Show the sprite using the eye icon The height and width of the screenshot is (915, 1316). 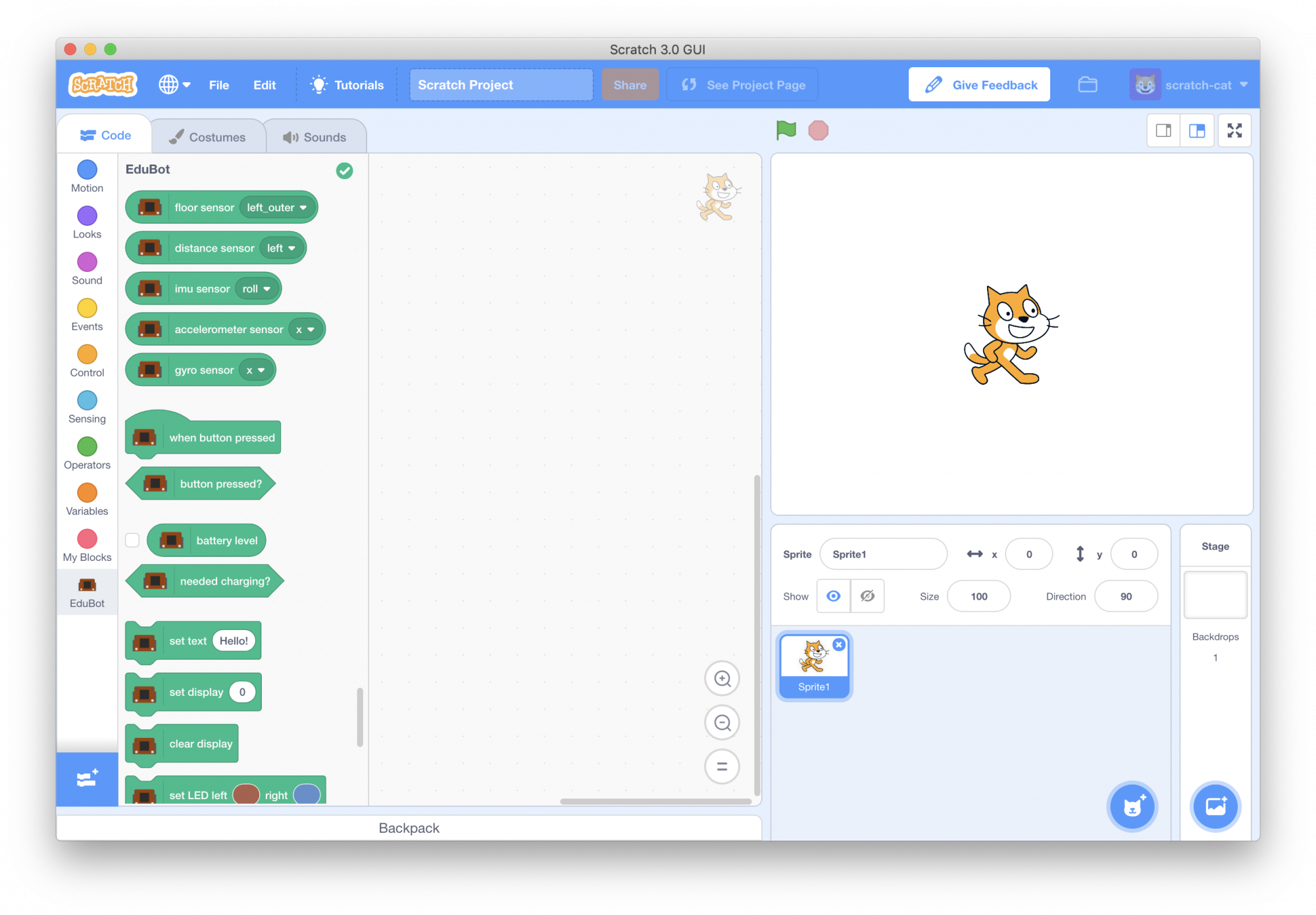coord(833,596)
